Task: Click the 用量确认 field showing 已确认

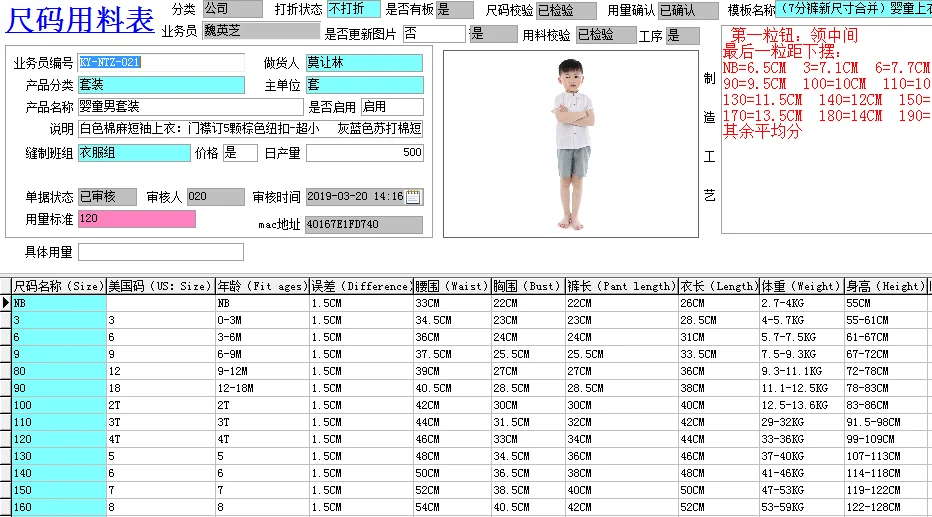Action: tap(688, 10)
